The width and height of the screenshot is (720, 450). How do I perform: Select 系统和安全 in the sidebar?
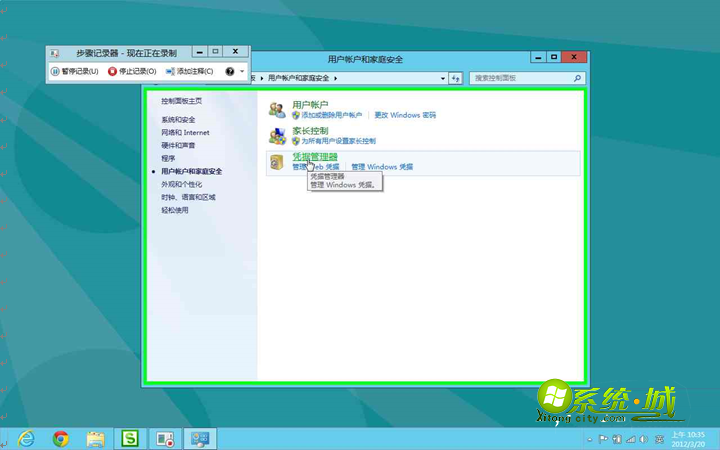point(178,120)
